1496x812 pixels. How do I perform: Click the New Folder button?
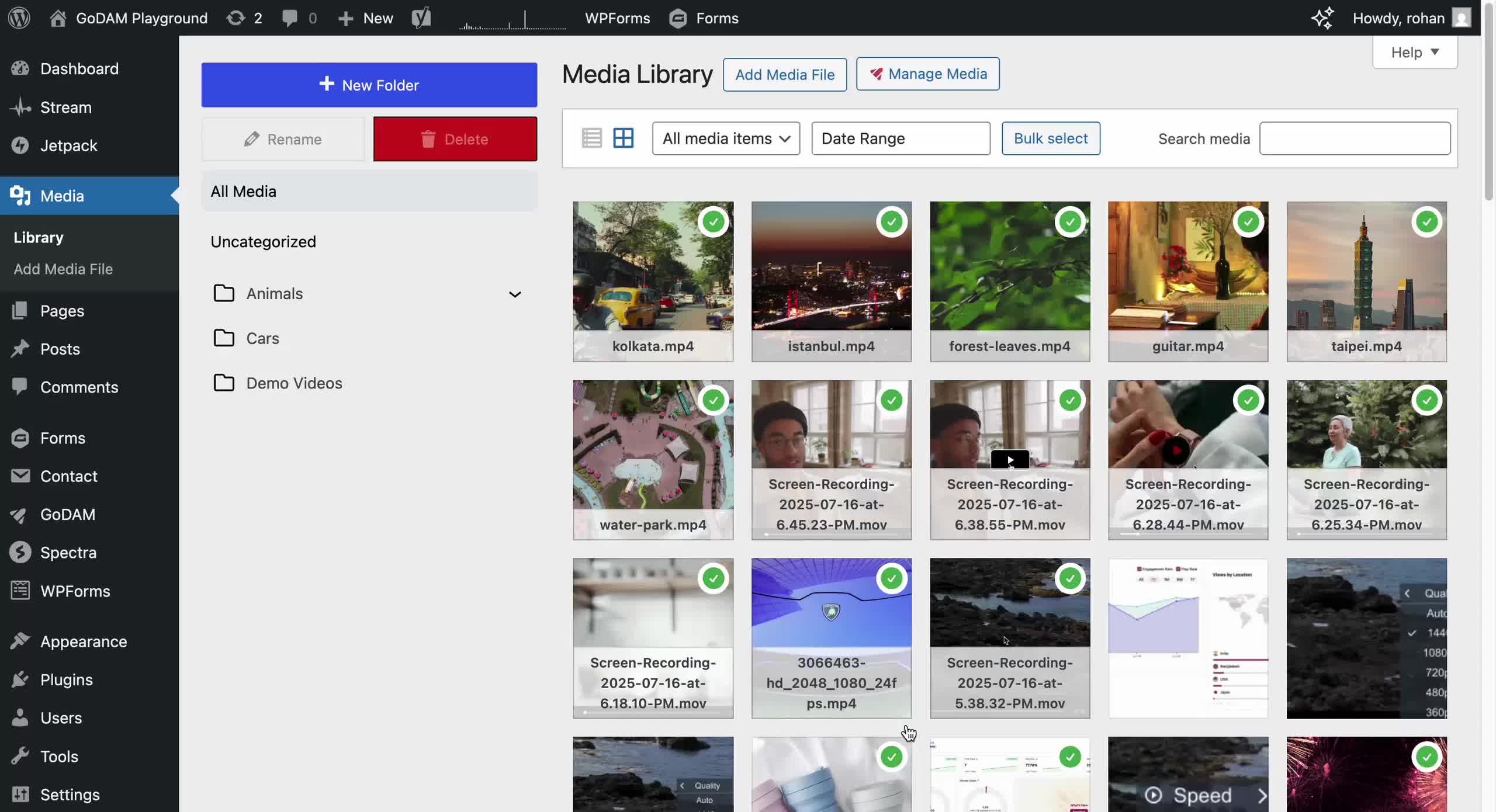pyautogui.click(x=369, y=85)
